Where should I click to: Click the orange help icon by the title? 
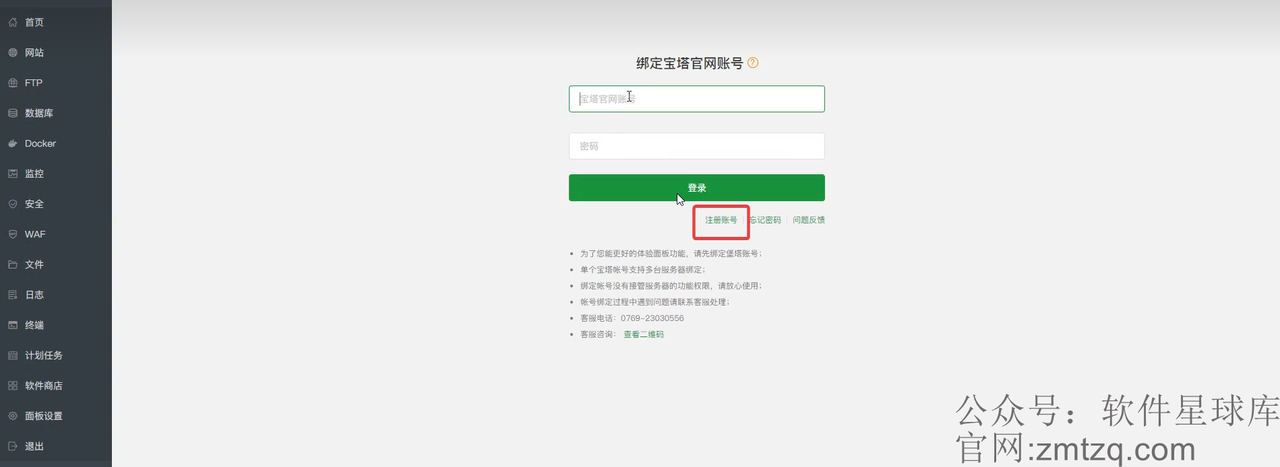pos(753,62)
